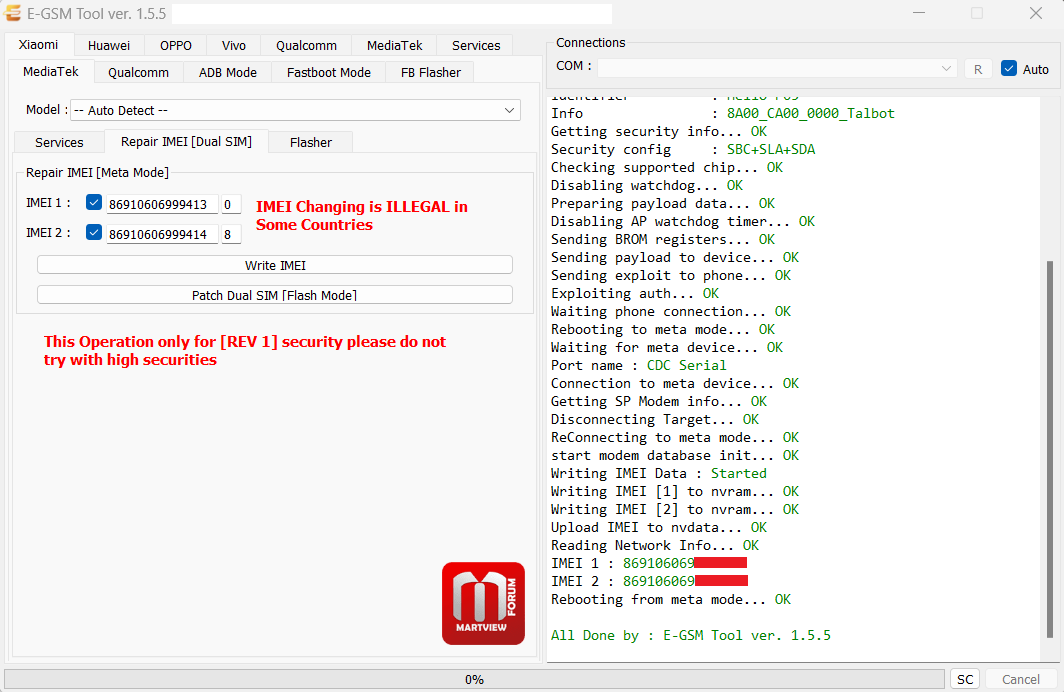Viewport: 1064px width, 692px height.
Task: Click the 'Port name : CDC Serial' line
Action: click(639, 365)
